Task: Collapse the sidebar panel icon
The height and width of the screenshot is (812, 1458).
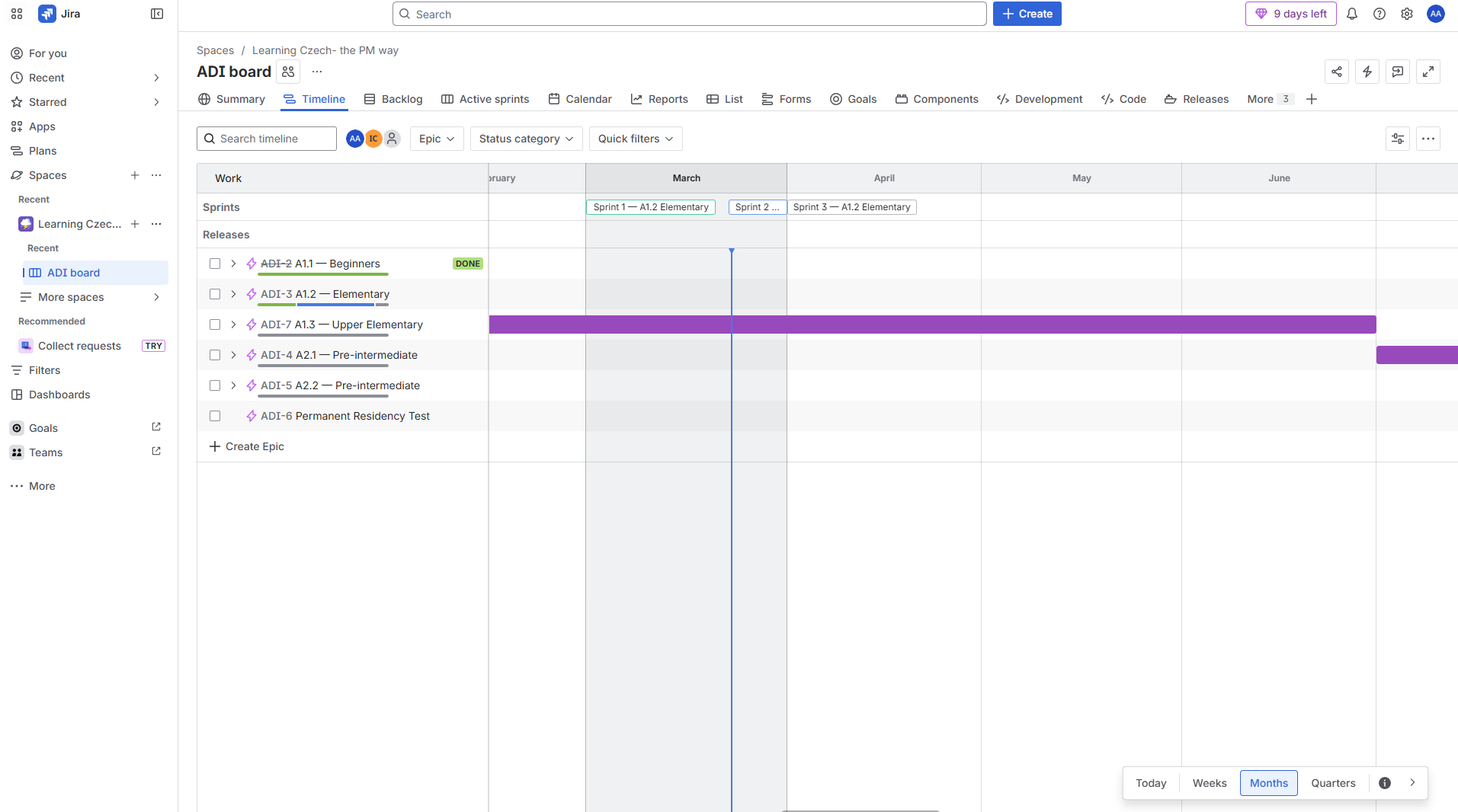Action: click(157, 14)
